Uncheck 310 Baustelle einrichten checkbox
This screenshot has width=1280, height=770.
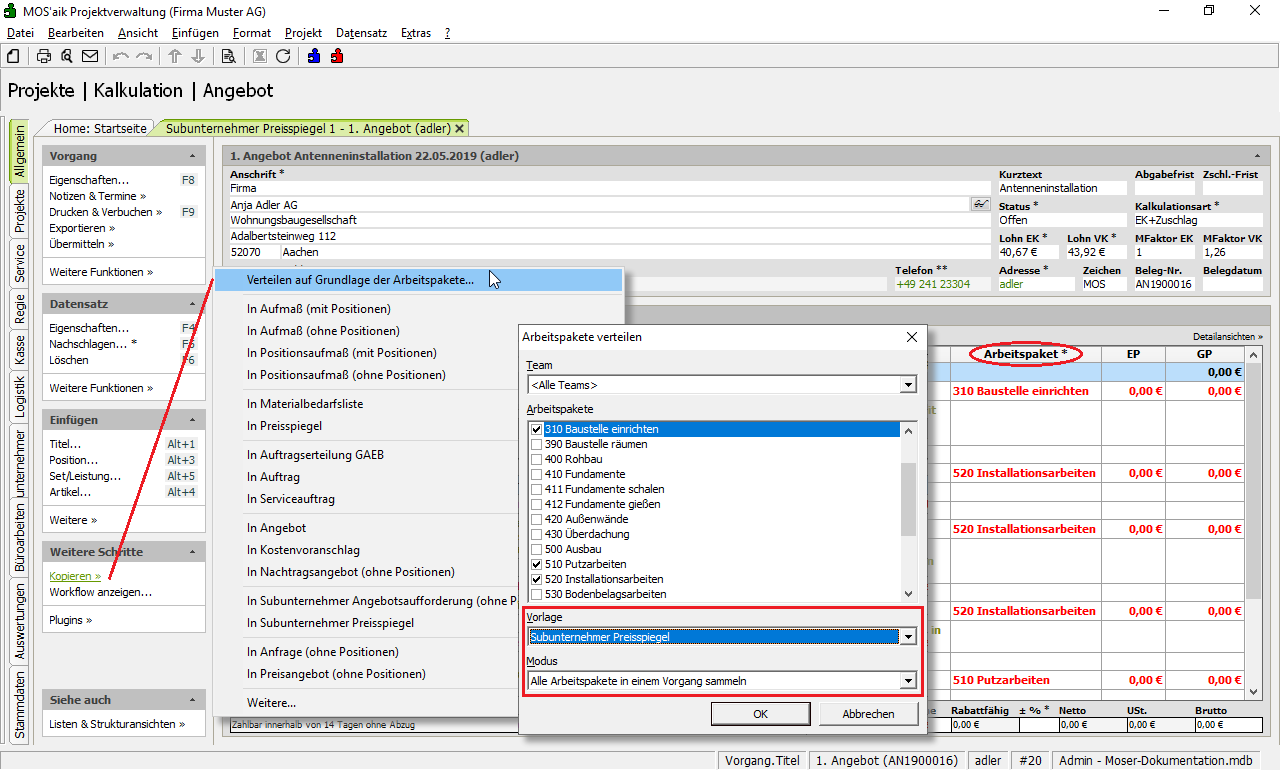click(x=536, y=429)
